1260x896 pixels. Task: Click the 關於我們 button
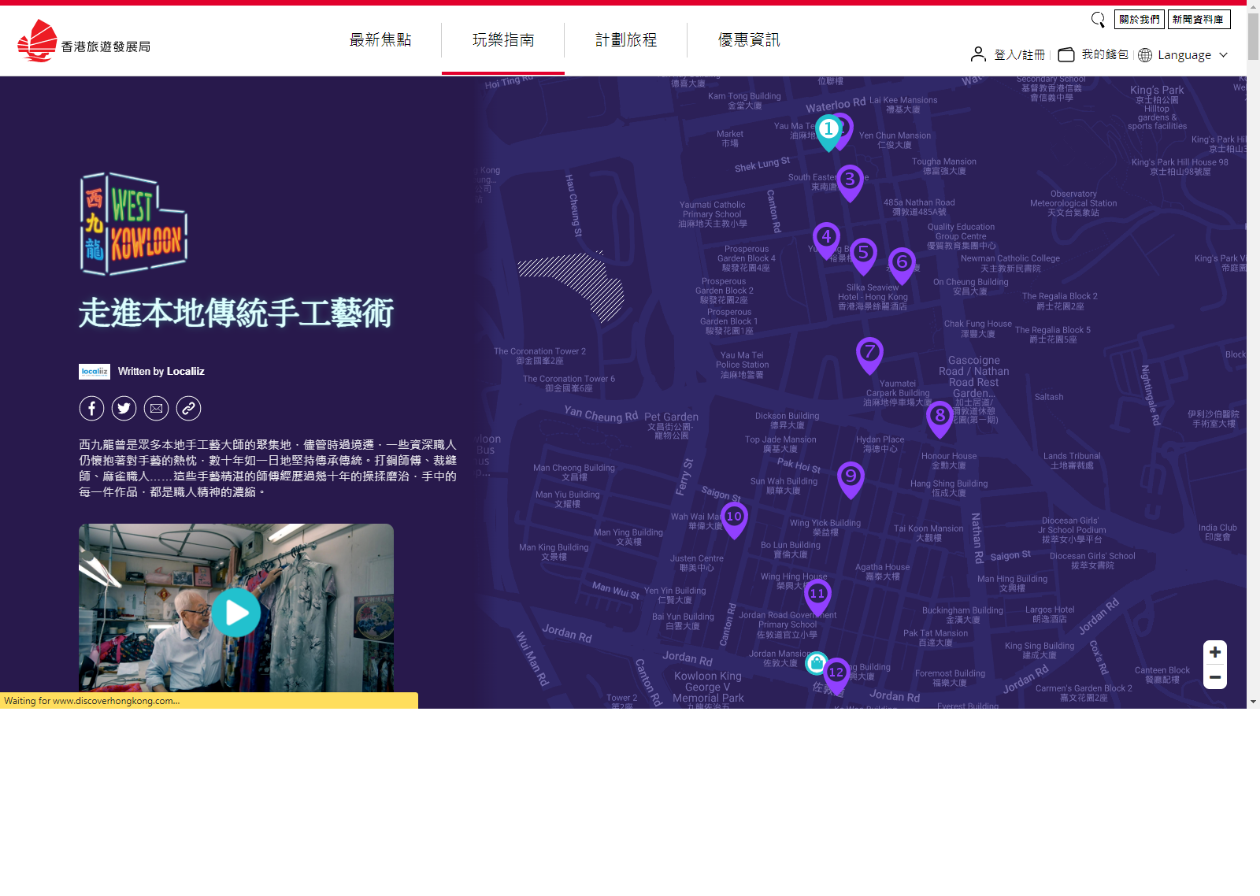pyautogui.click(x=1139, y=19)
